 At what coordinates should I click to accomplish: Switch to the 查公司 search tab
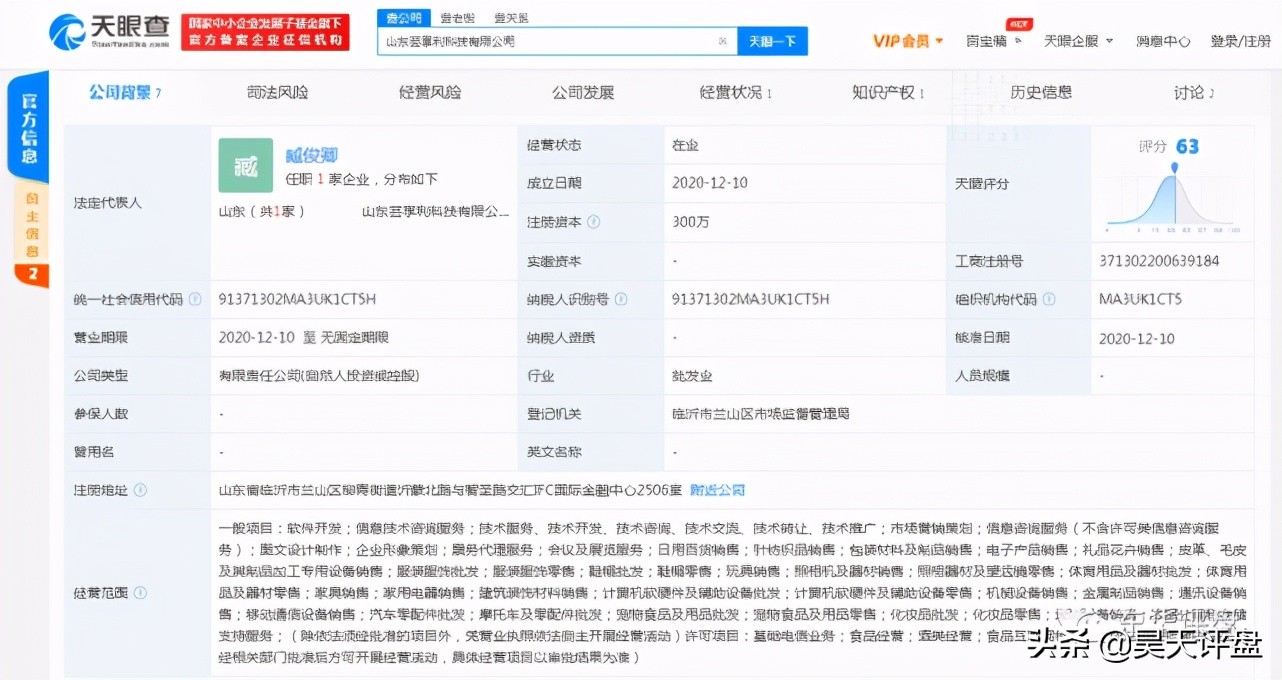[403, 17]
